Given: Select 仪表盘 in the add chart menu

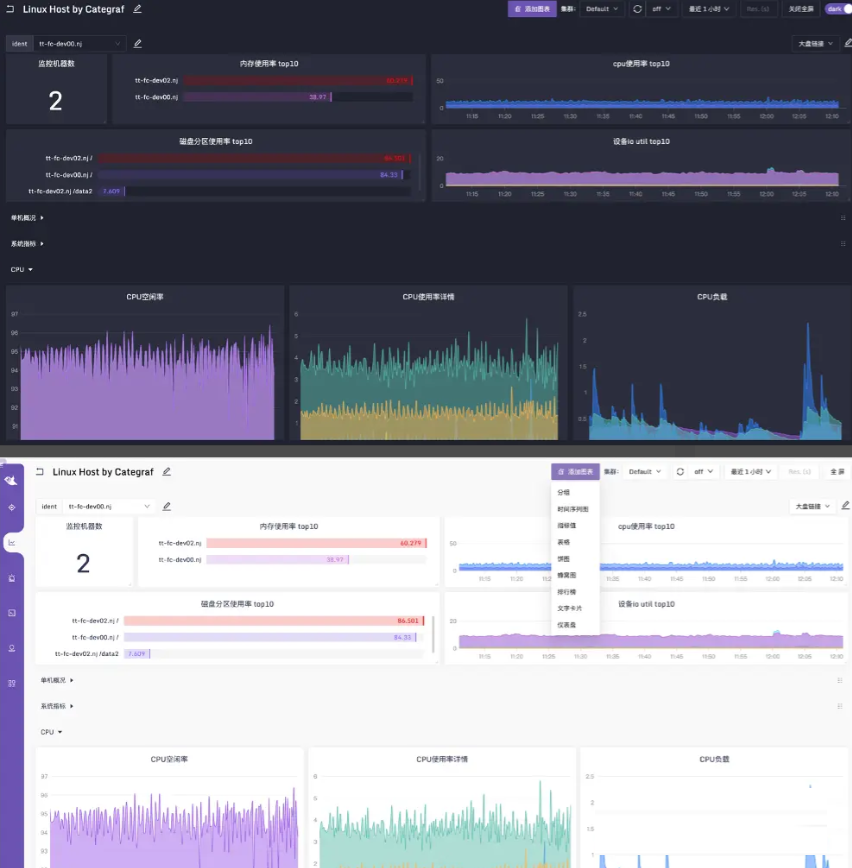Looking at the screenshot, I should tap(566, 625).
